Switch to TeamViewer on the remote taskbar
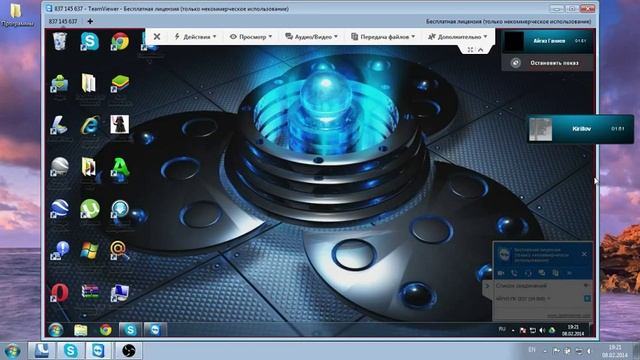This screenshot has width=640, height=360. pyautogui.click(x=155, y=330)
